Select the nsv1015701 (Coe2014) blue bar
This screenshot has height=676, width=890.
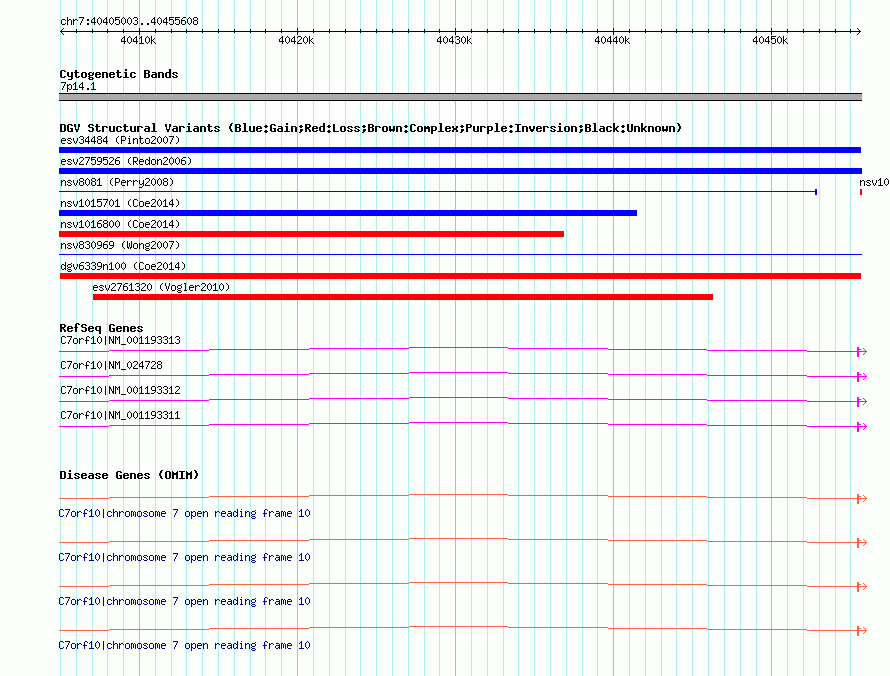click(x=348, y=213)
